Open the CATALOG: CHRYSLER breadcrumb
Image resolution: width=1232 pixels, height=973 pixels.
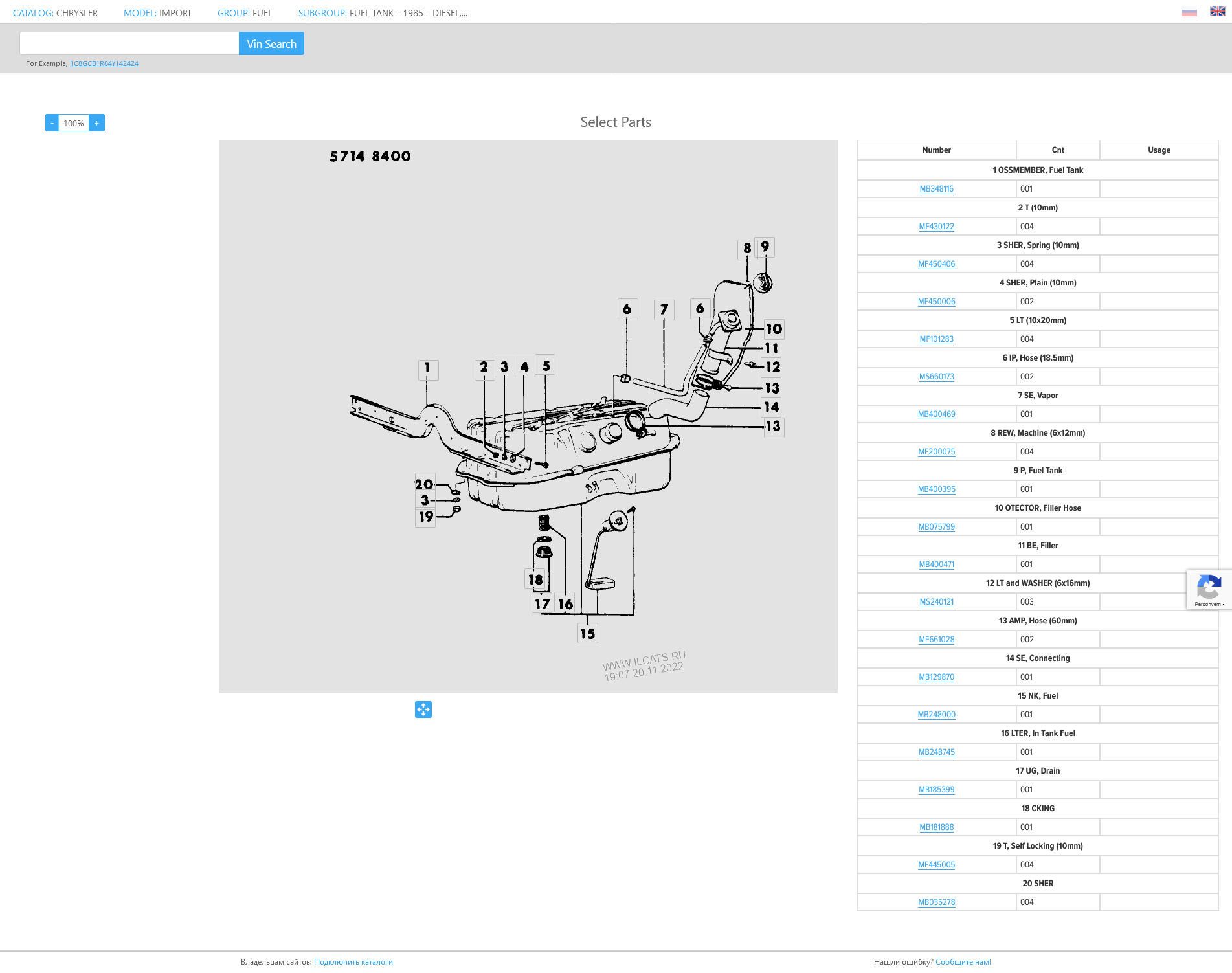pyautogui.click(x=56, y=13)
